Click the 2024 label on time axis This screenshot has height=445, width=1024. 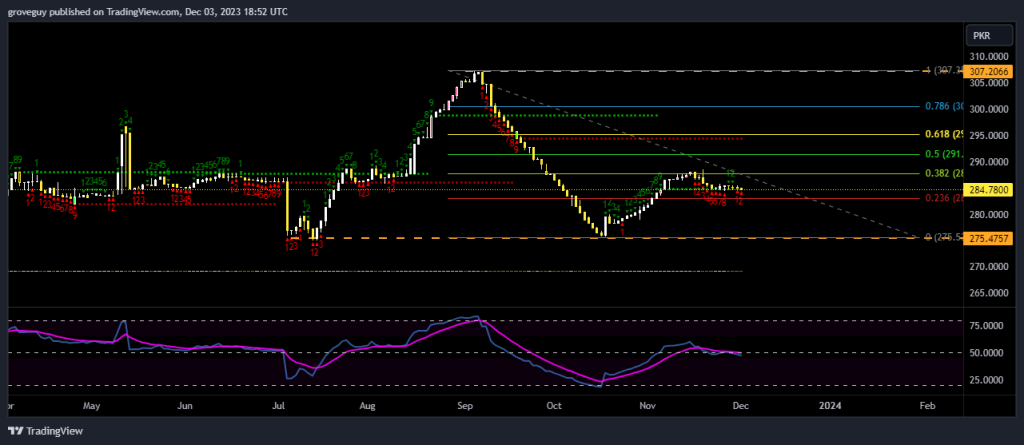830,407
